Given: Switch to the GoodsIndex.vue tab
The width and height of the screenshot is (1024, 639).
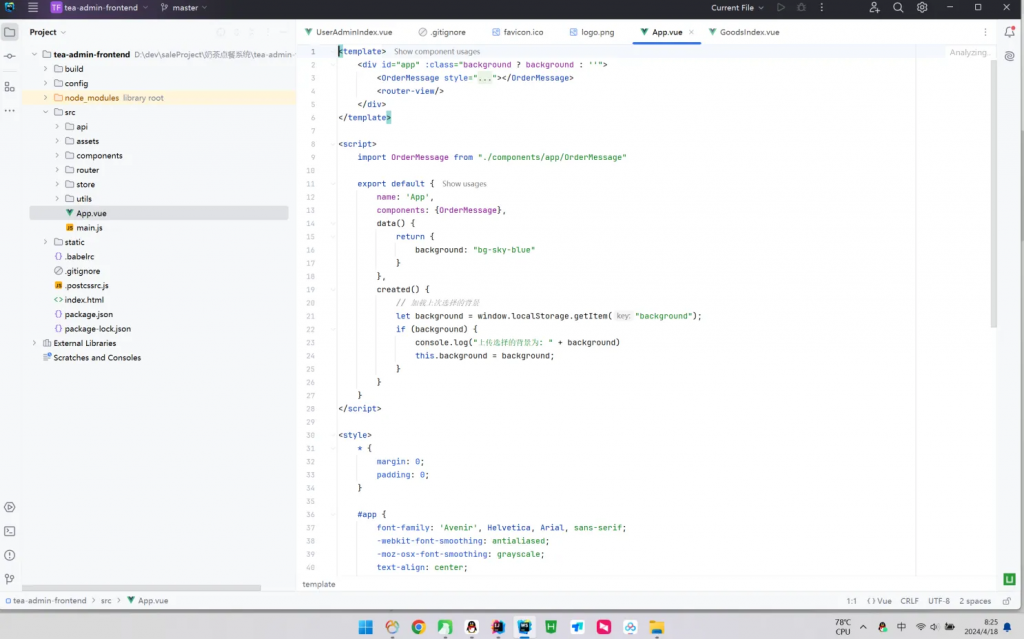Looking at the screenshot, I should coord(749,32).
